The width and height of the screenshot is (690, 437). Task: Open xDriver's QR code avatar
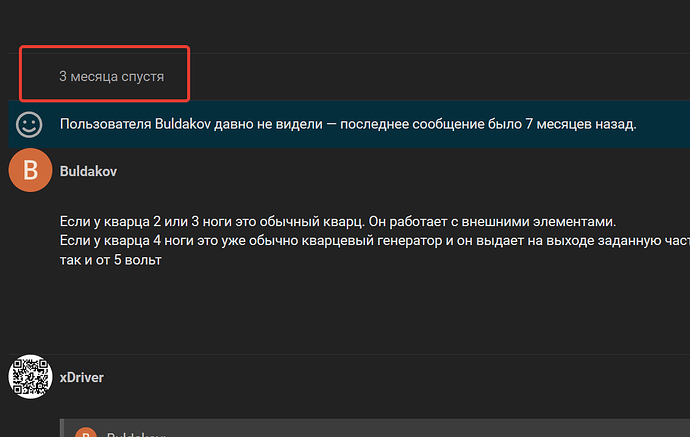[30, 377]
